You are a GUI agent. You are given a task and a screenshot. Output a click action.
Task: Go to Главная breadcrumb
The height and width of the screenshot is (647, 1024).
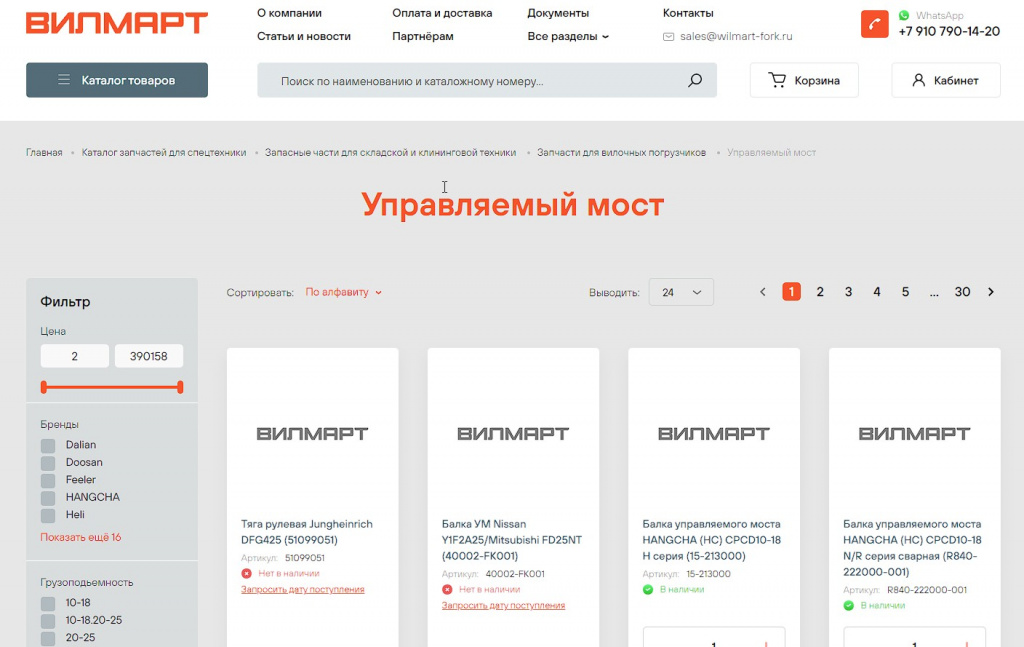click(x=44, y=153)
